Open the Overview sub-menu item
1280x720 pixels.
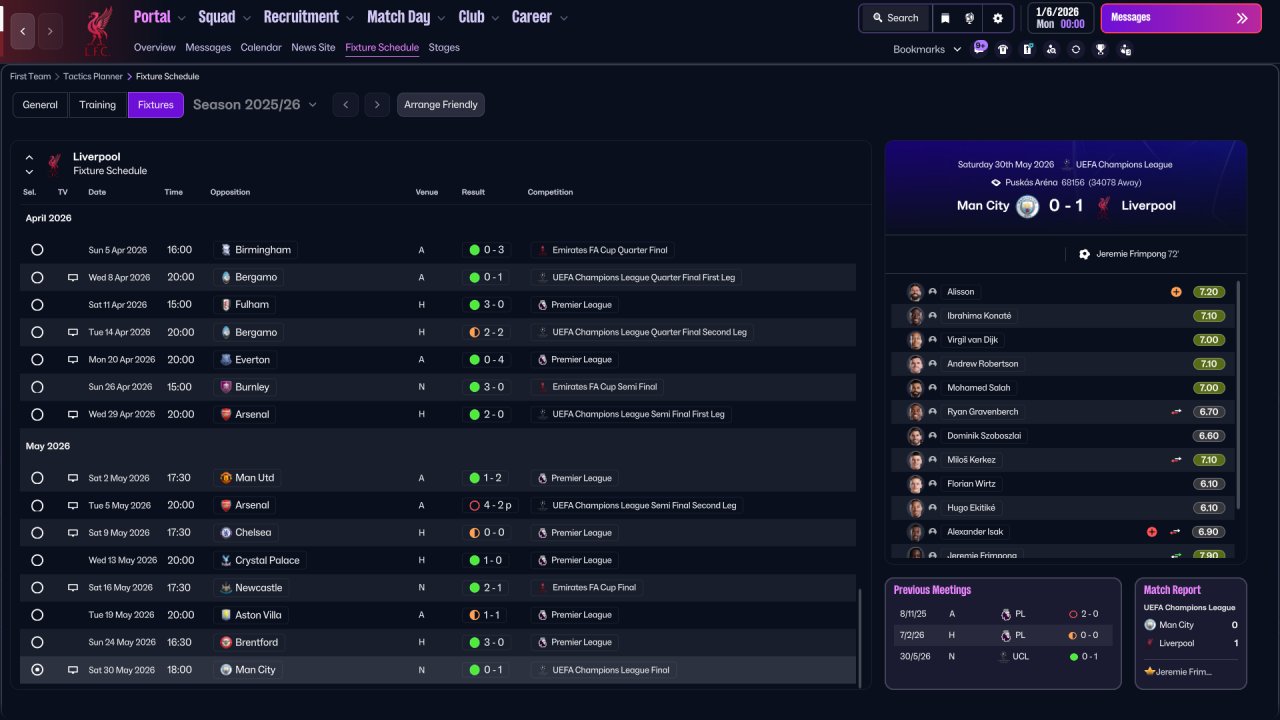(x=155, y=48)
